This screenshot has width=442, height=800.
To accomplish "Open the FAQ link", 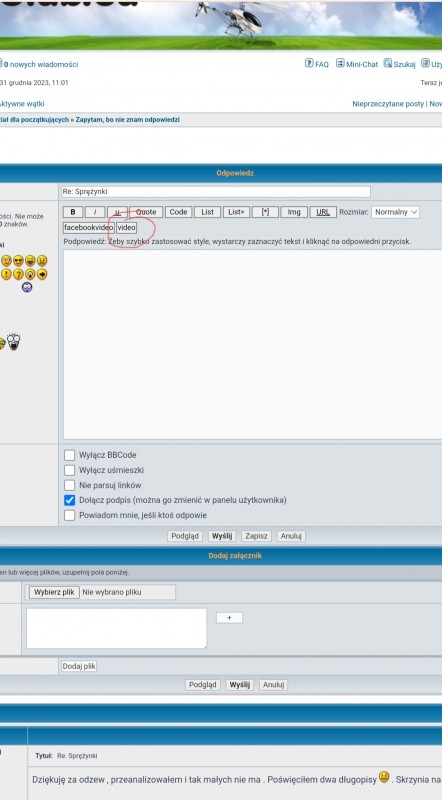I will tap(322, 64).
